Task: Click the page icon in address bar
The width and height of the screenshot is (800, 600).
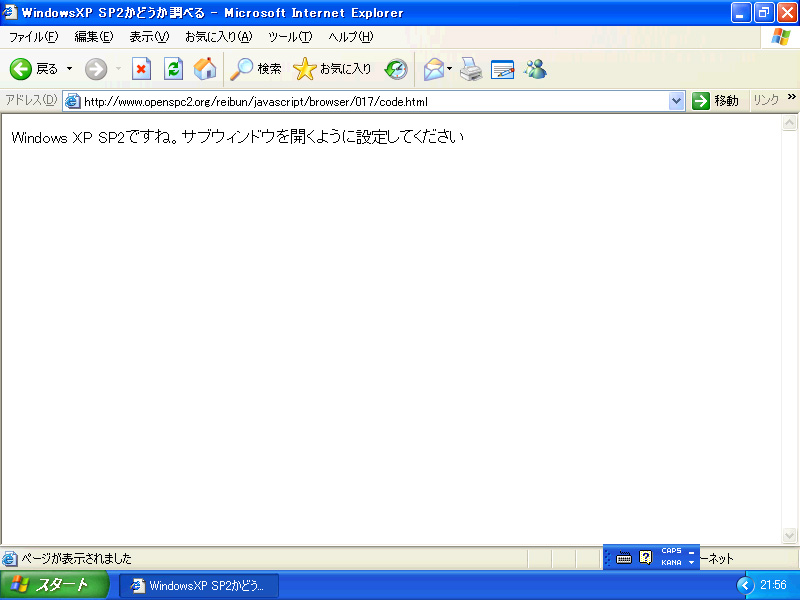Action: pos(73,101)
